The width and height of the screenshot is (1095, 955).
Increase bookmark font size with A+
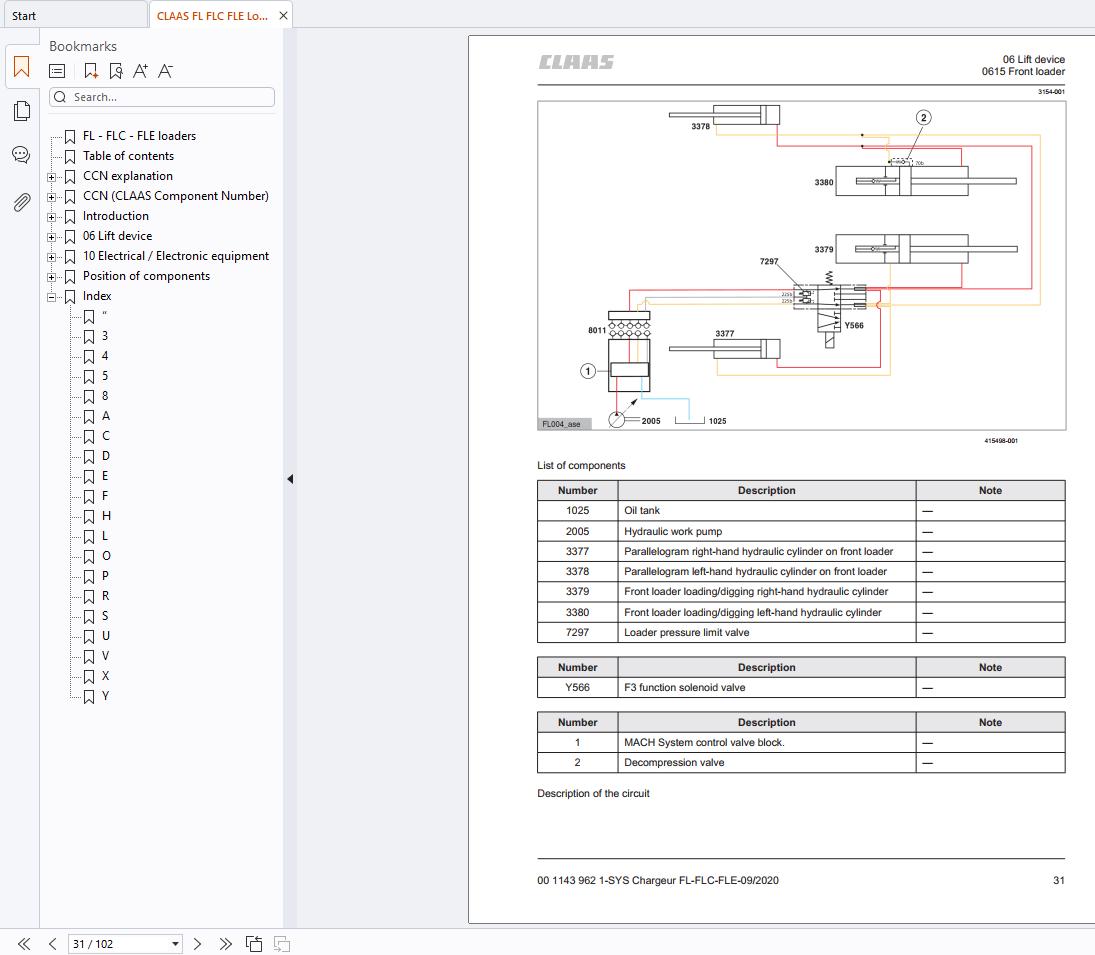[140, 71]
